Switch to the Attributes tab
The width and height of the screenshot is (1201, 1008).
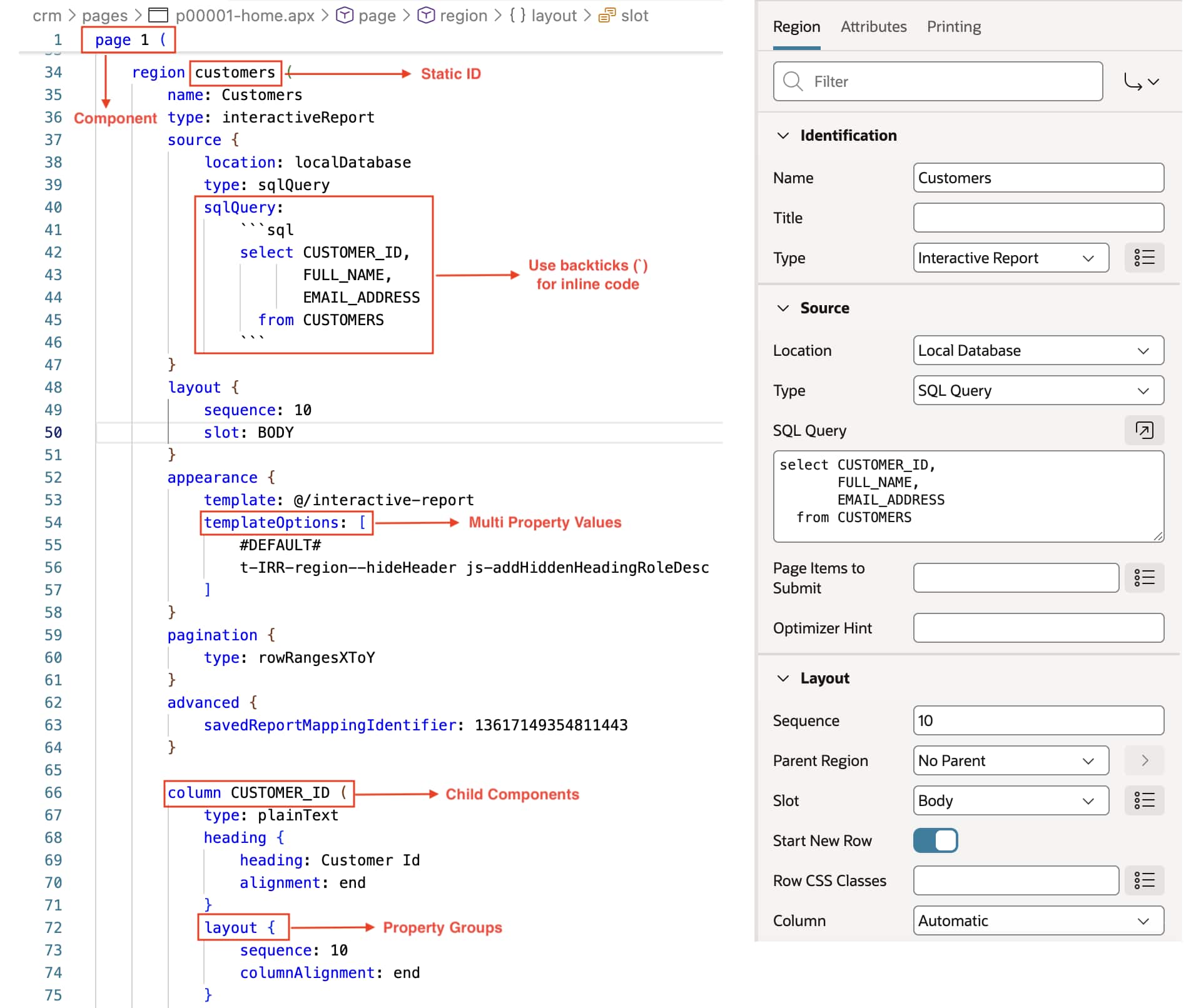tap(873, 27)
